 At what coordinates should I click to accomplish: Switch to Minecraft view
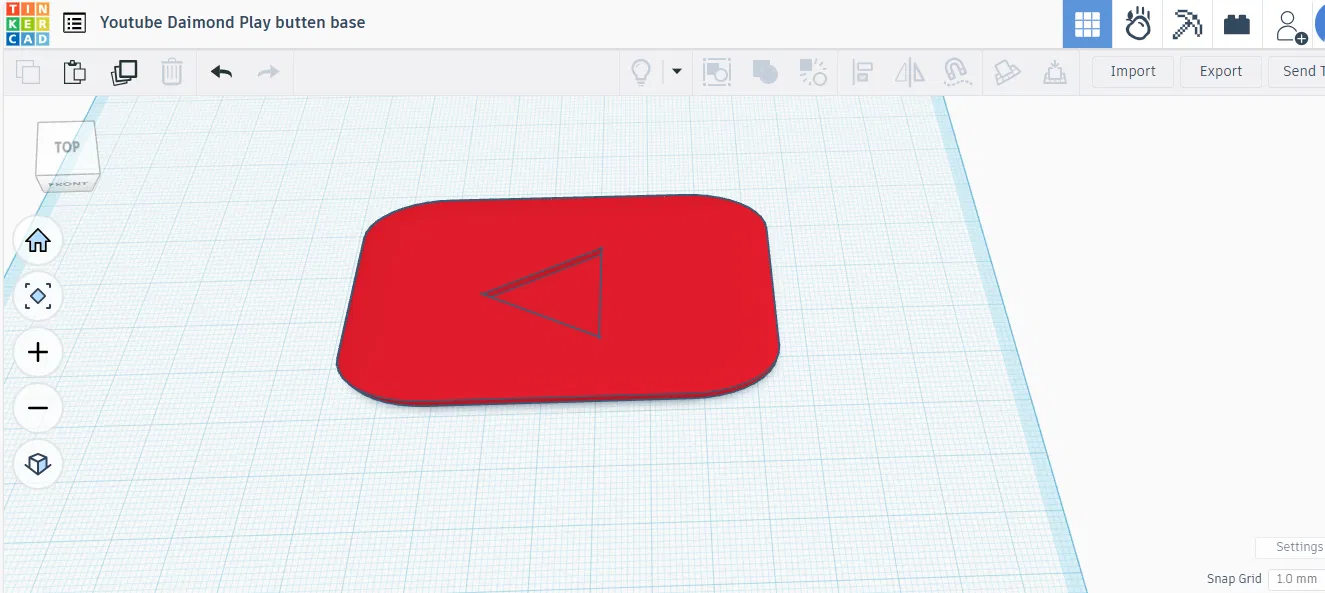(1187, 24)
